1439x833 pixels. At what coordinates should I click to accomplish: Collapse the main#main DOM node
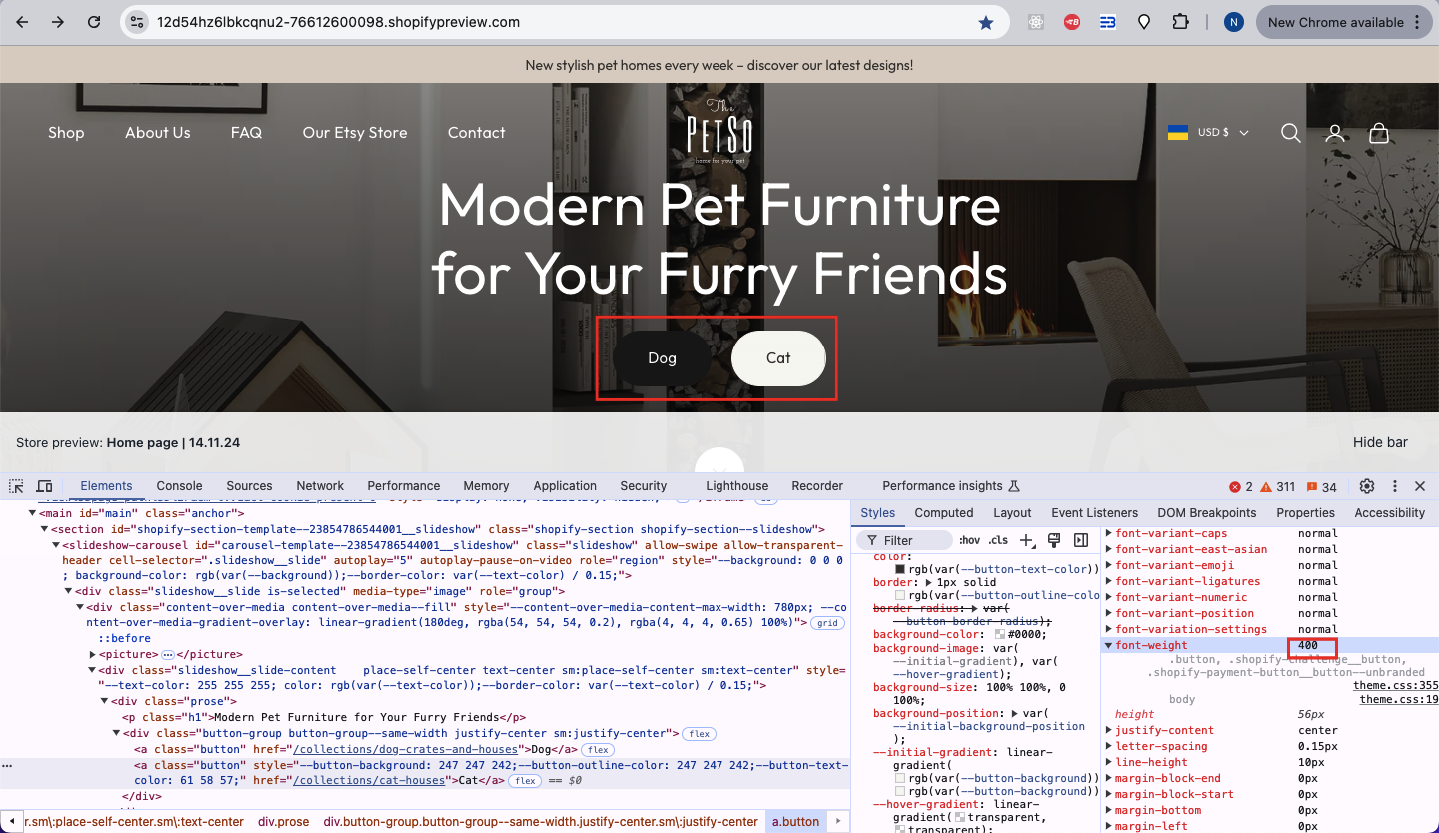(32, 513)
